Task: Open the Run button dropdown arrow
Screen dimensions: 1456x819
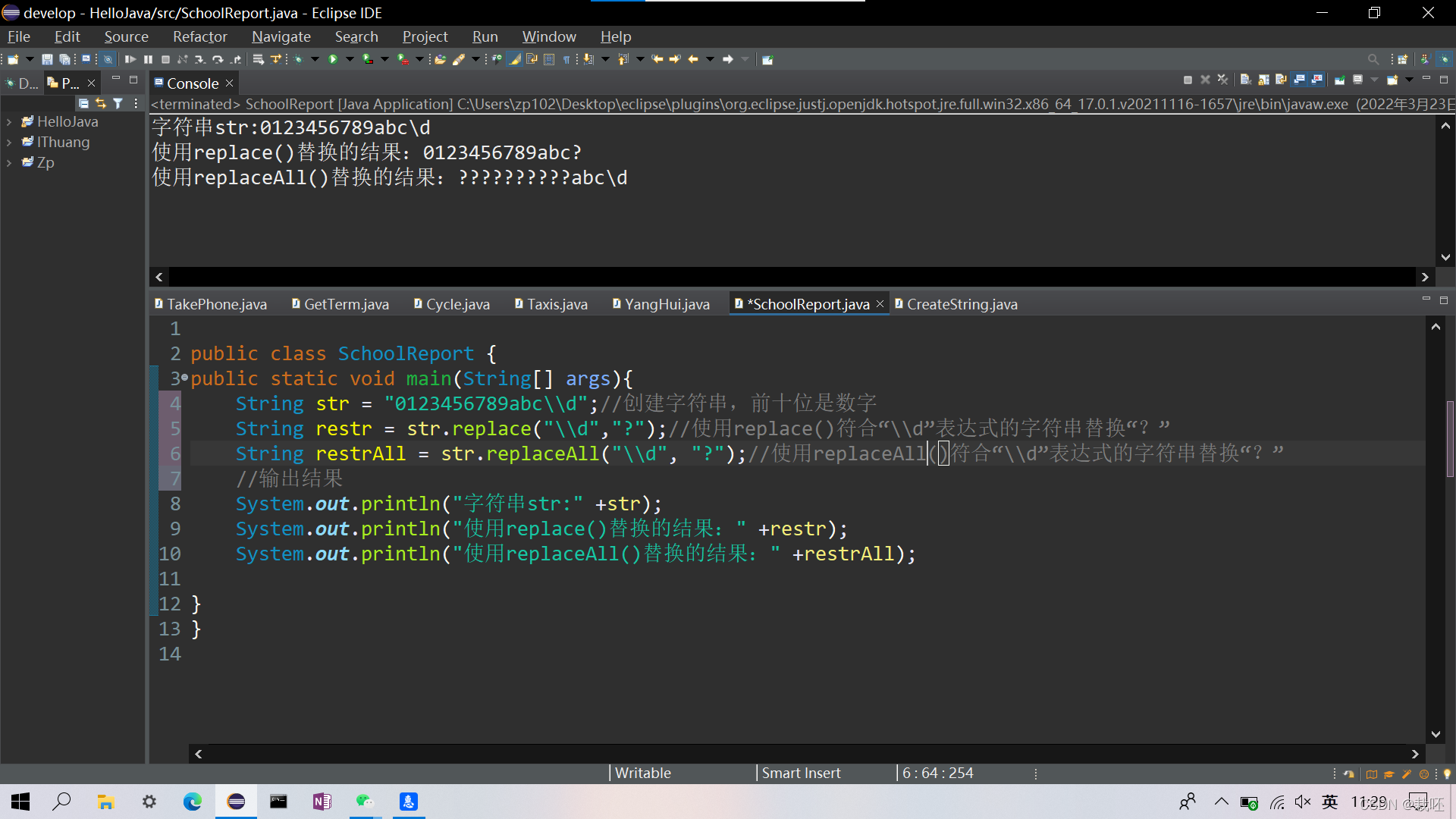Action: coord(350,59)
